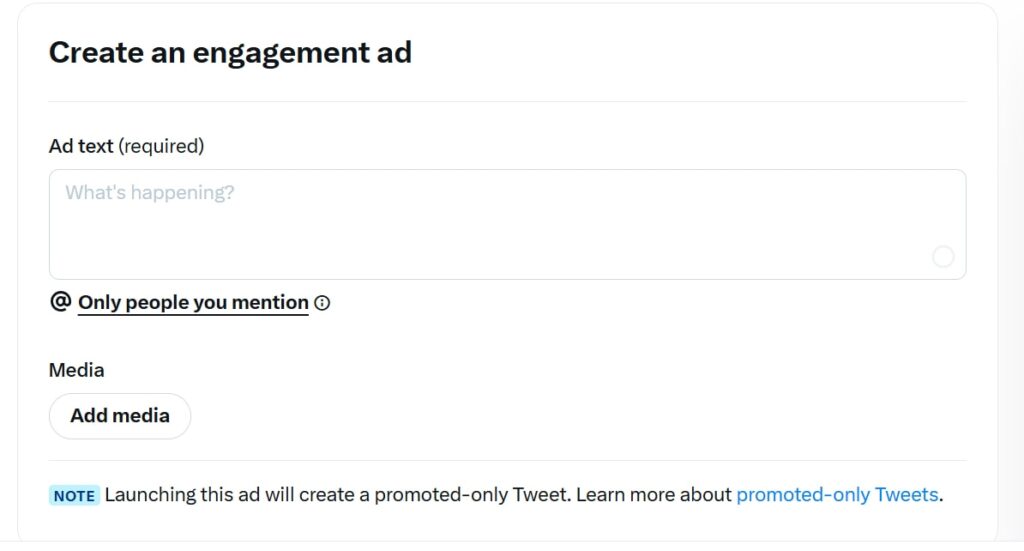1024x551 pixels.
Task: Click the blue NOTE badge
Action: click(x=74, y=495)
